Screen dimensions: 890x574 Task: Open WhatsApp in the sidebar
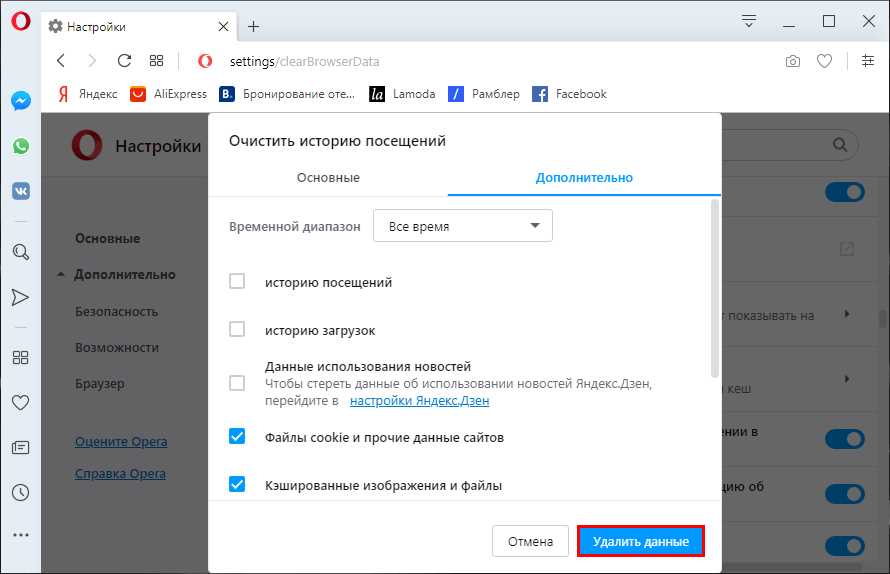(21, 146)
